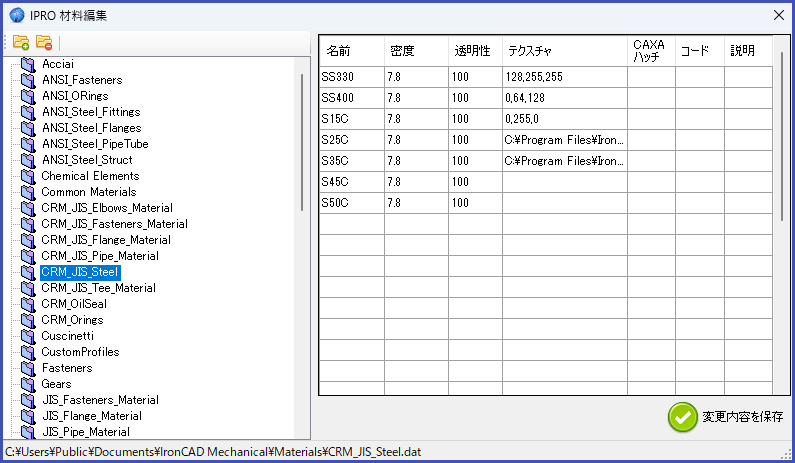
Task: Click the S35C density cell 7.8
Action: [416, 161]
